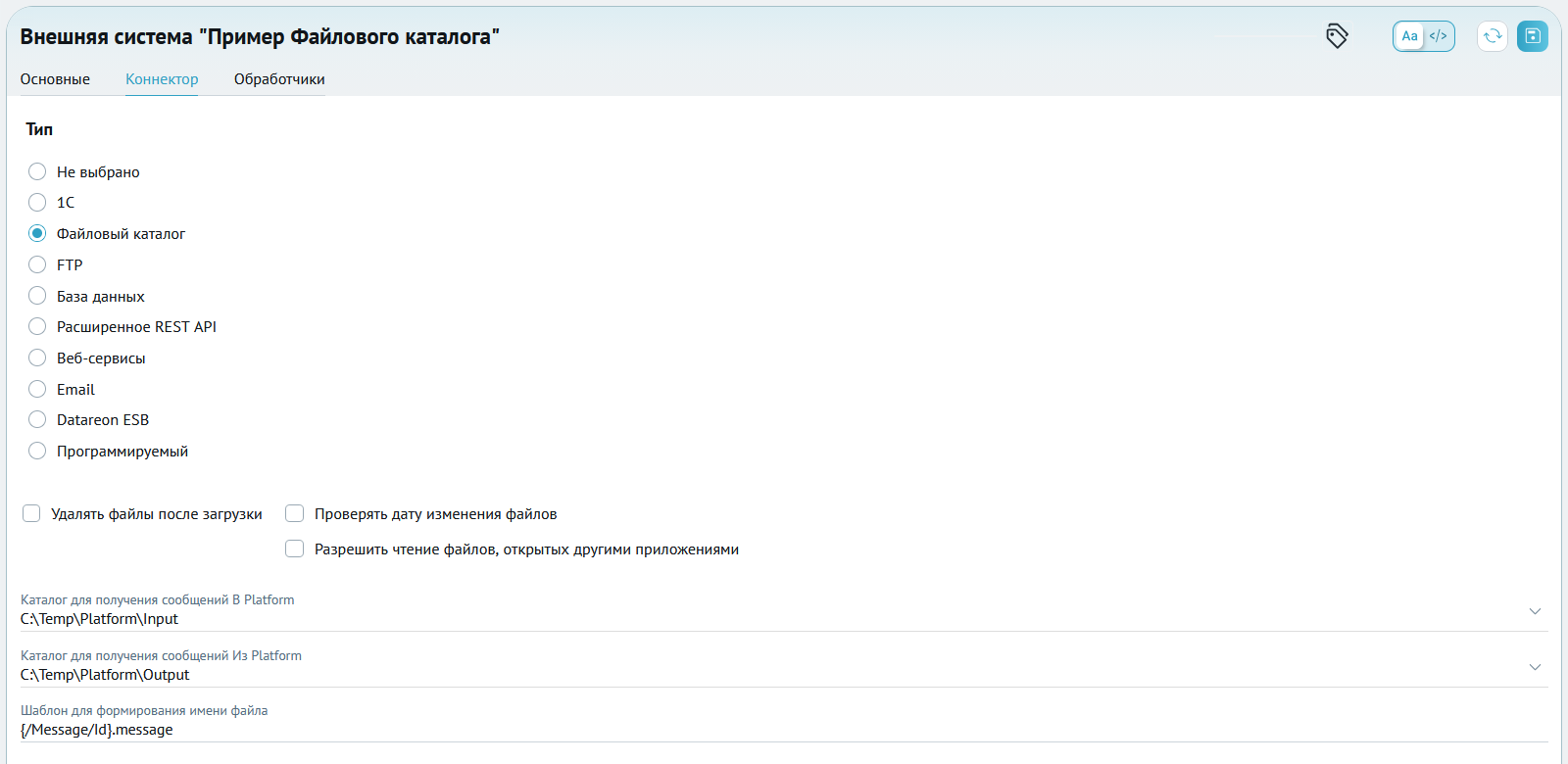Open the tags icon in header
This screenshot has height=764, width=1568.
click(x=1337, y=36)
